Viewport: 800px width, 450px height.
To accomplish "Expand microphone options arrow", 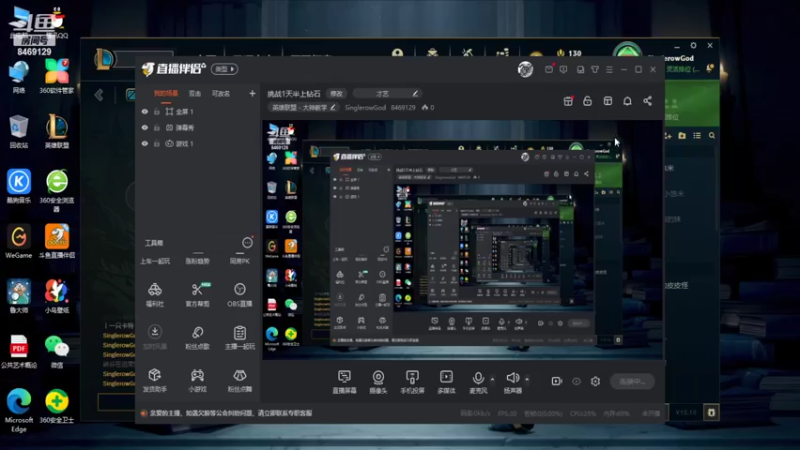I will click(492, 379).
